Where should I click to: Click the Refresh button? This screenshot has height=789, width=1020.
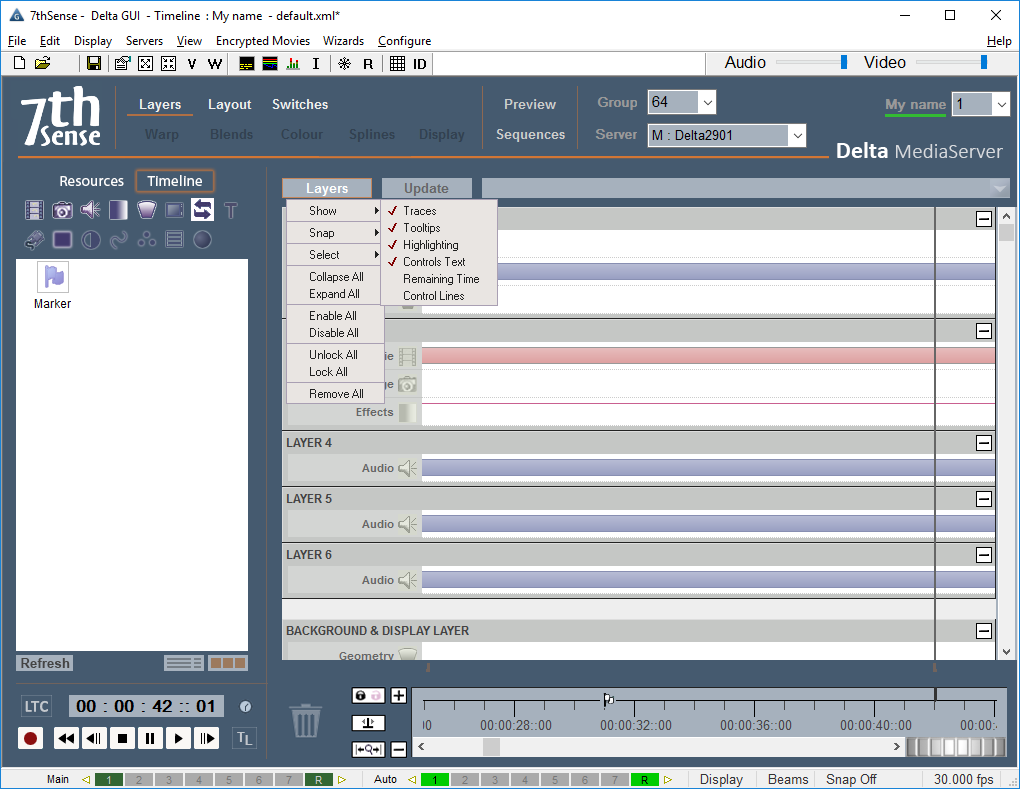pyautogui.click(x=45, y=663)
